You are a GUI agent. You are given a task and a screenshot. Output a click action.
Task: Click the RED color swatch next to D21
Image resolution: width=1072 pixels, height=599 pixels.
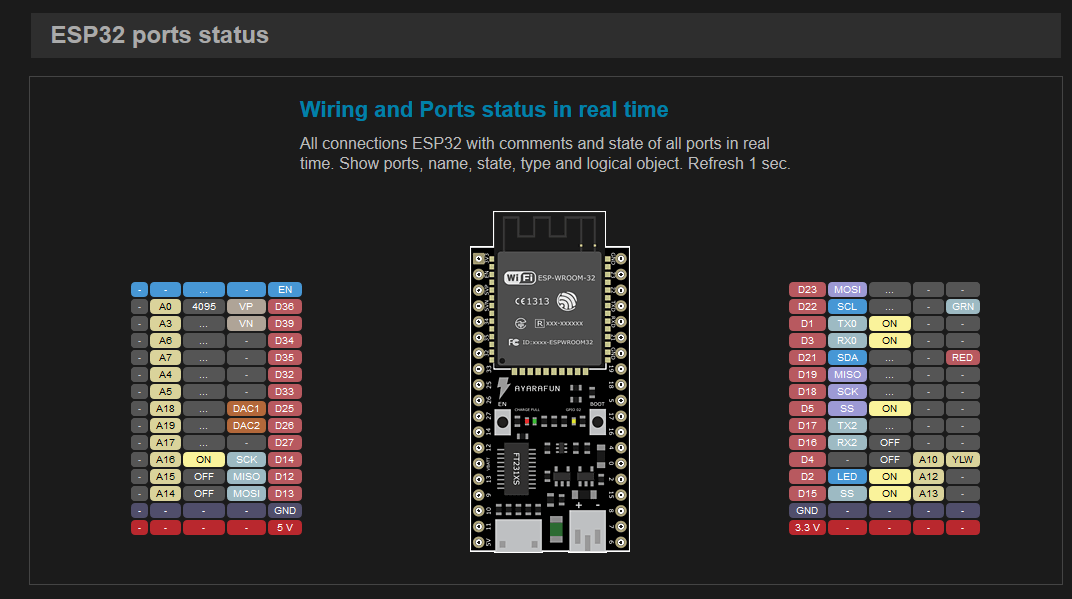click(962, 357)
